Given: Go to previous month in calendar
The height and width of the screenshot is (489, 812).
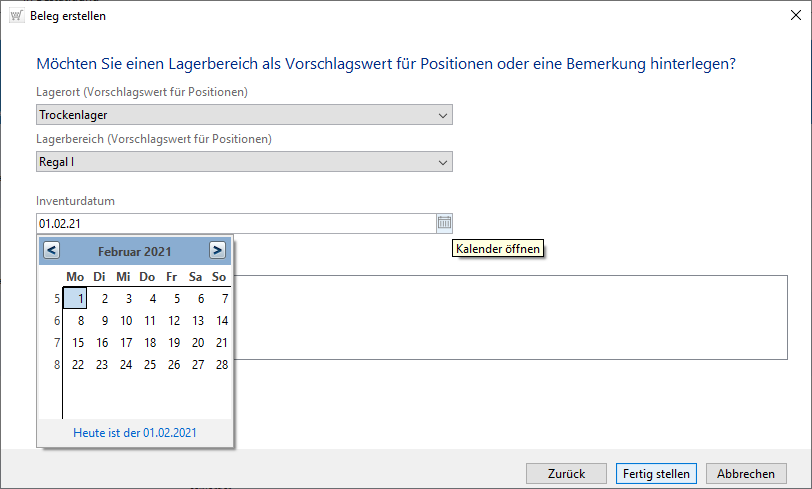Looking at the screenshot, I should point(52,250).
